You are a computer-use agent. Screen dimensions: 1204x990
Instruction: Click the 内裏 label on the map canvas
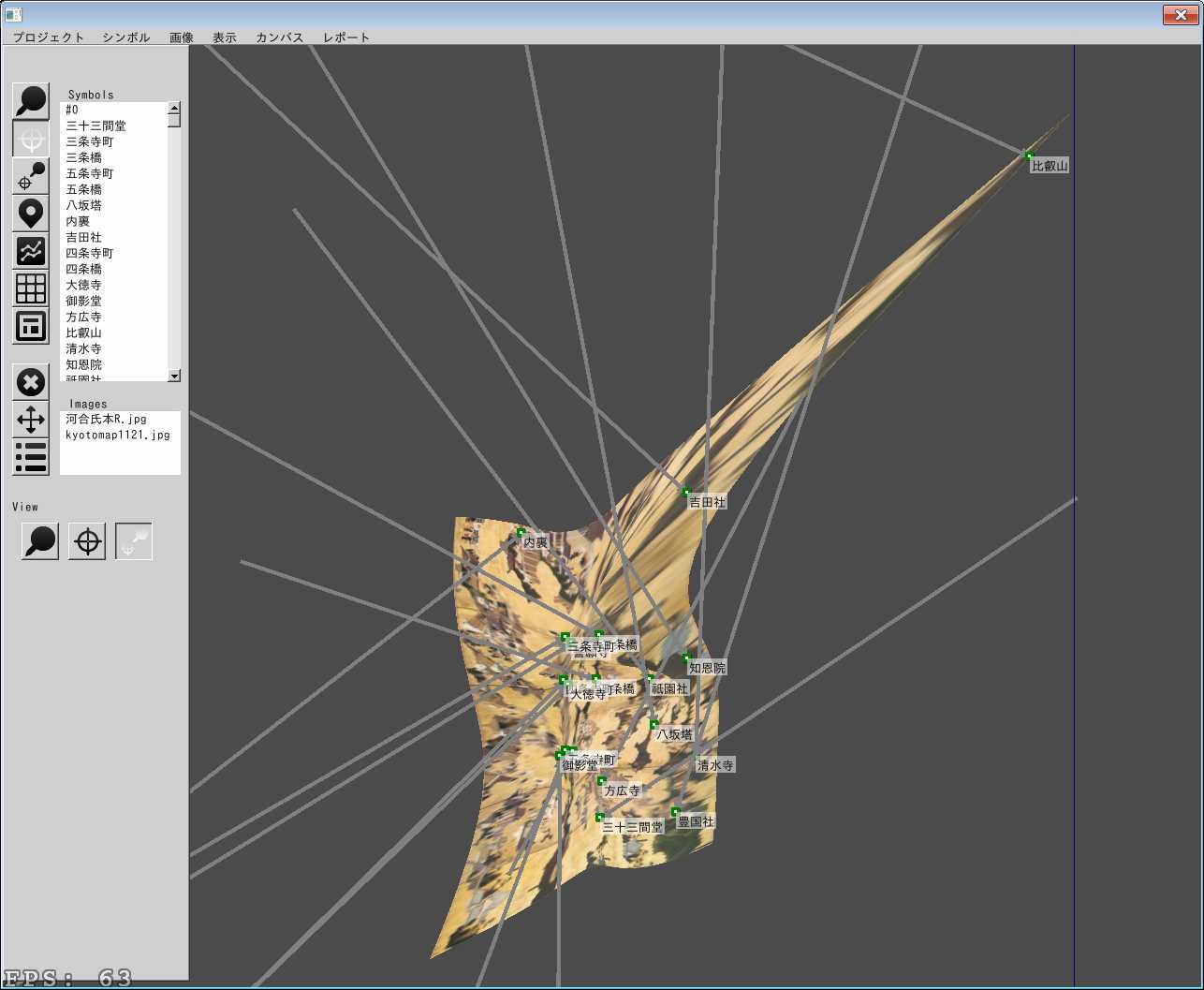tap(536, 542)
